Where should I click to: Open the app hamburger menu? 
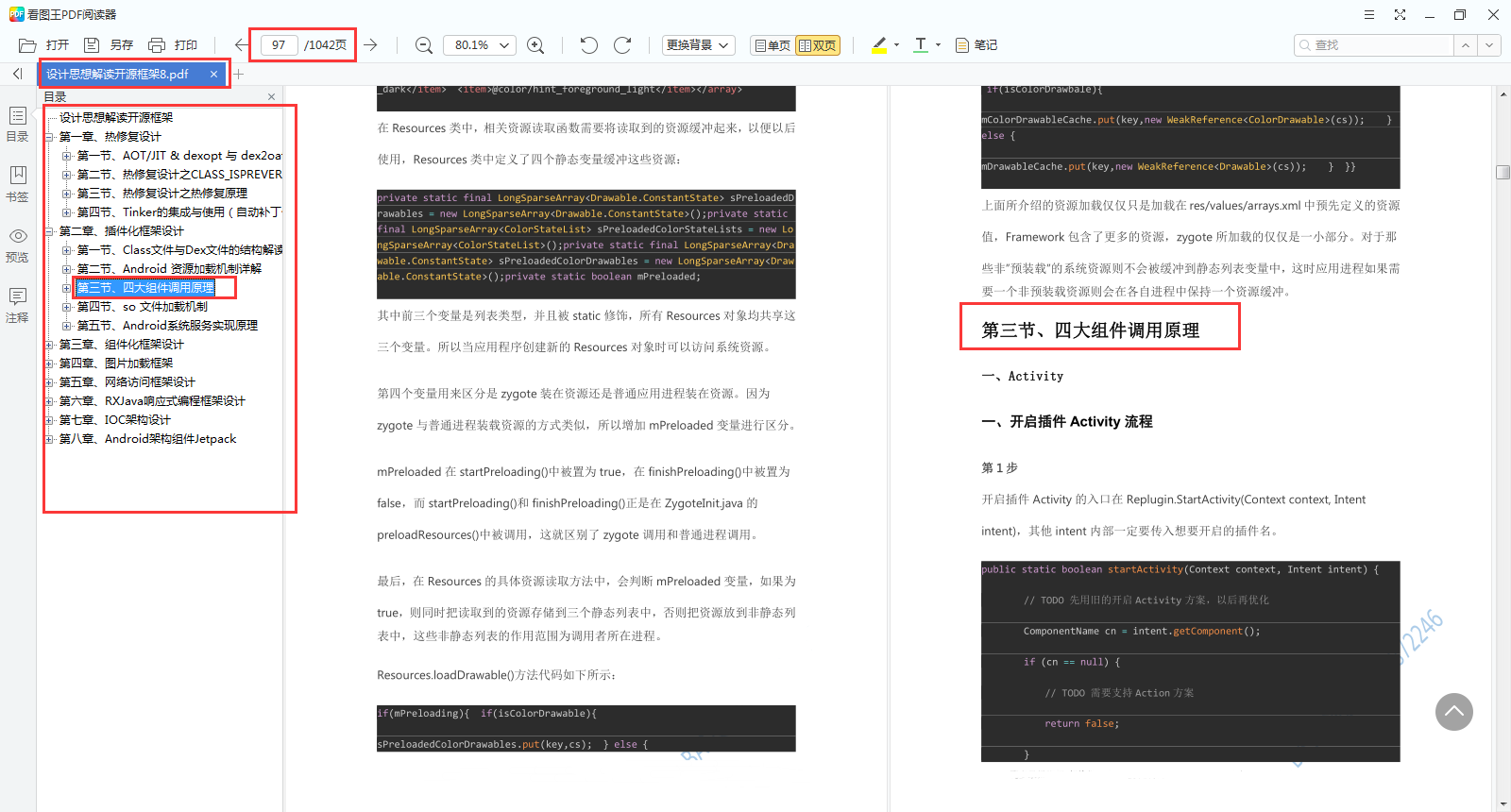(x=1369, y=14)
